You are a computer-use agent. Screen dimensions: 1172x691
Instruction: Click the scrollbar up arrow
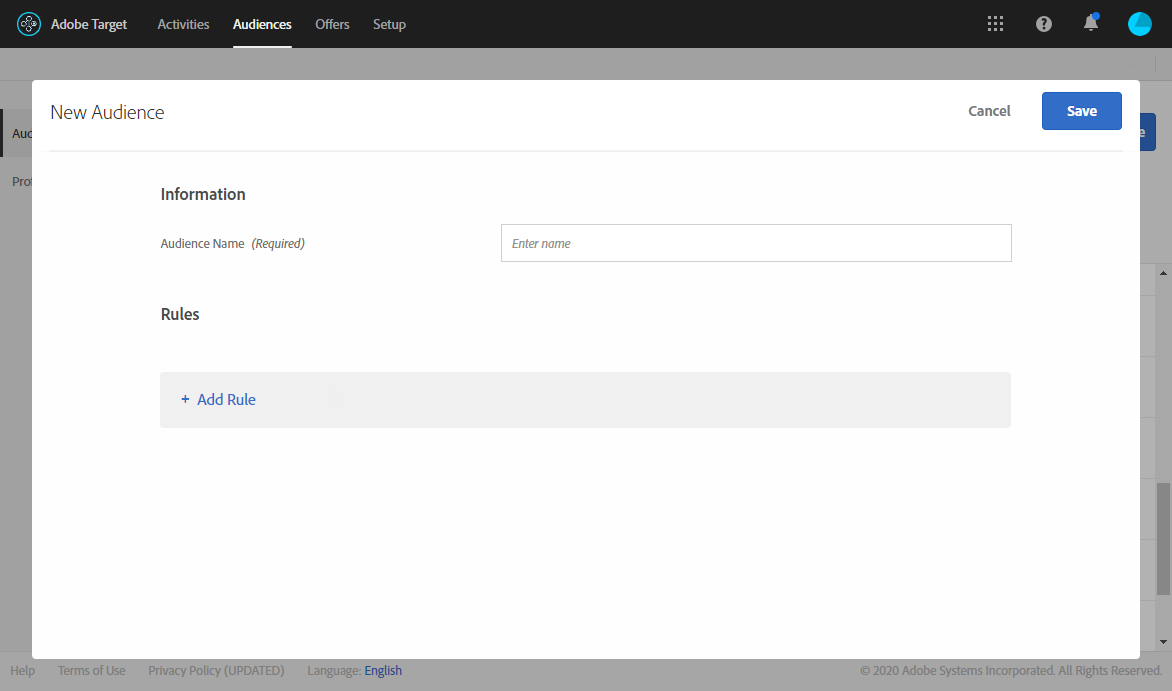[1163, 273]
